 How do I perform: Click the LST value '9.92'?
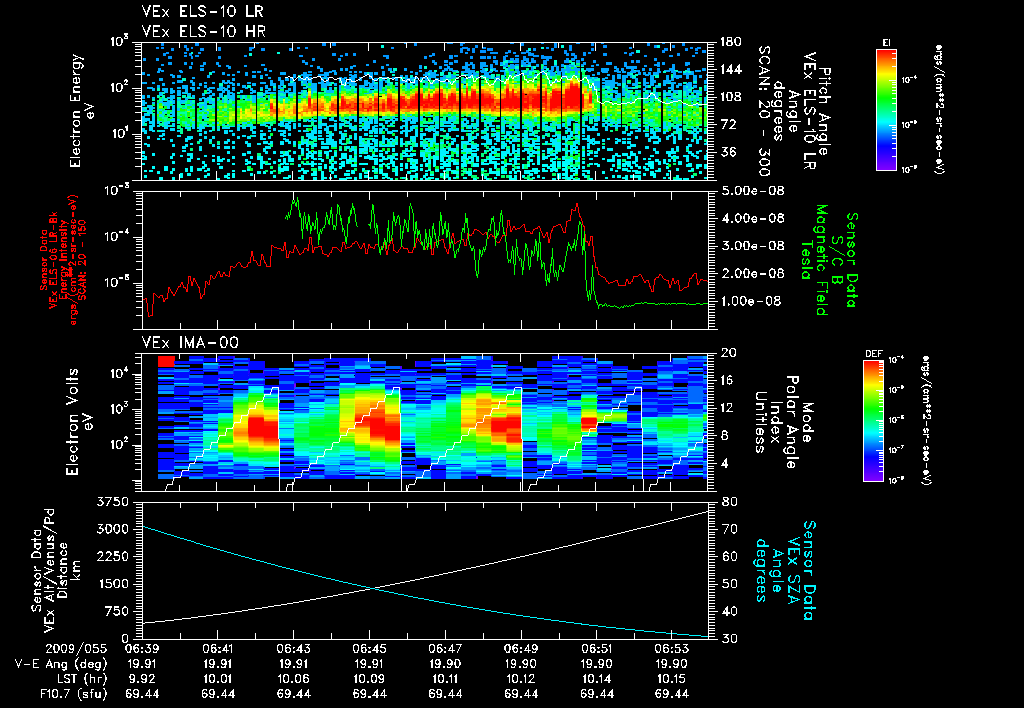coord(142,679)
